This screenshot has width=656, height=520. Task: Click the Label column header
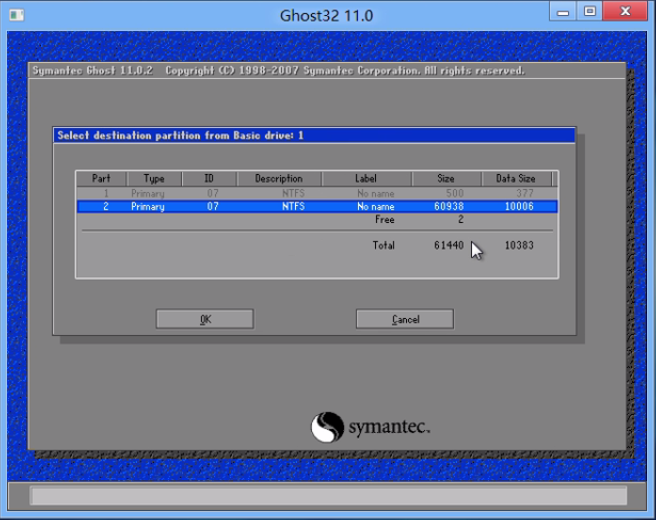(366, 179)
